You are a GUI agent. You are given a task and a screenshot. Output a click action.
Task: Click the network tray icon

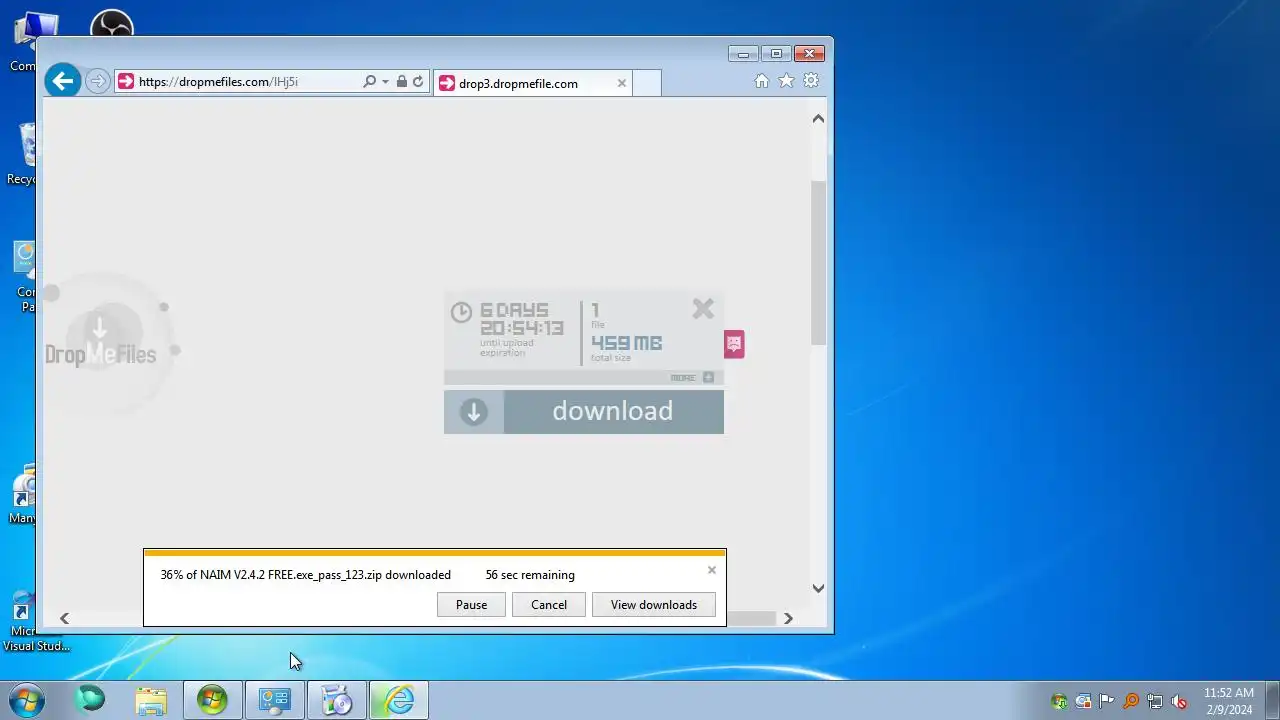(x=1155, y=701)
